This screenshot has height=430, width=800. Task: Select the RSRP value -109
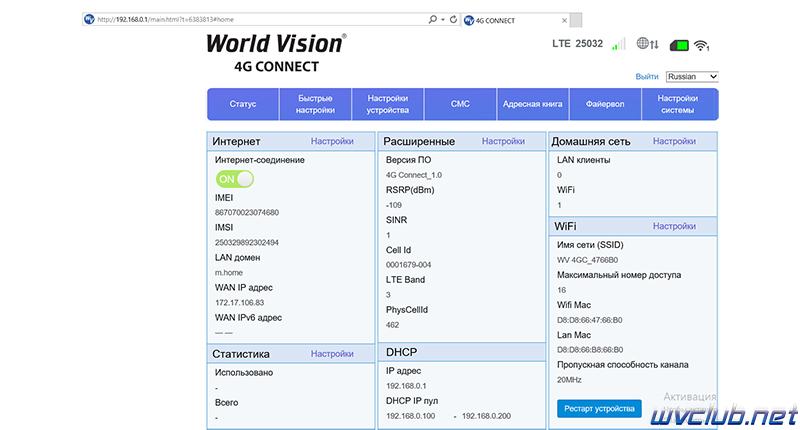tap(394, 205)
